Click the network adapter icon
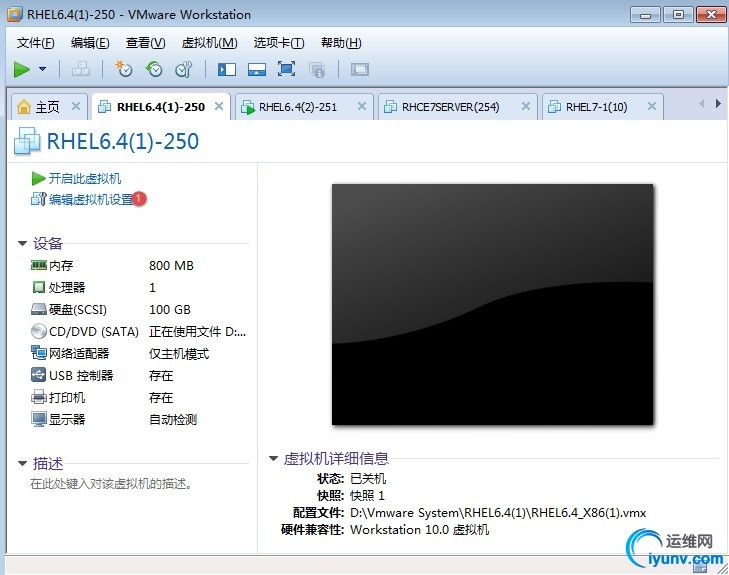729x575 pixels. [39, 353]
